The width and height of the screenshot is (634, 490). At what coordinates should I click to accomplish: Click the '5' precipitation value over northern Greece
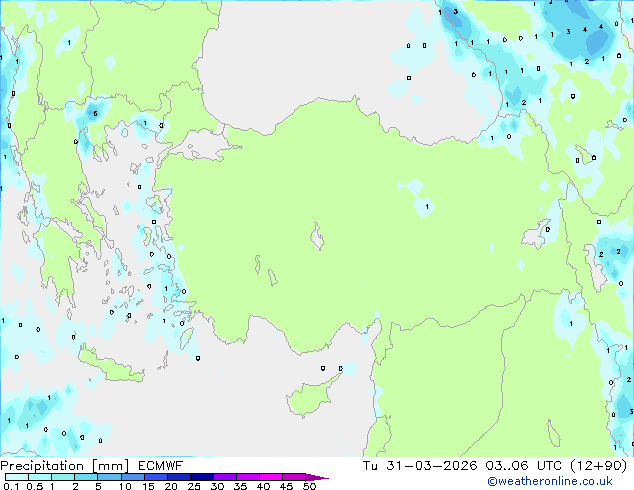coord(95,114)
